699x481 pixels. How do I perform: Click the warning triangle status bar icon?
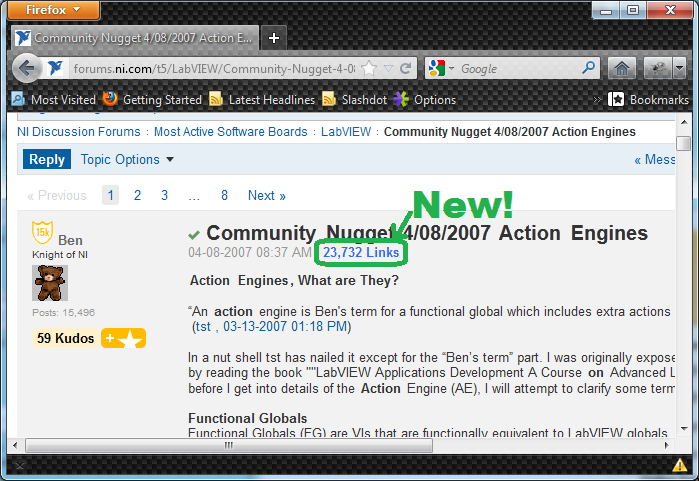(680, 465)
